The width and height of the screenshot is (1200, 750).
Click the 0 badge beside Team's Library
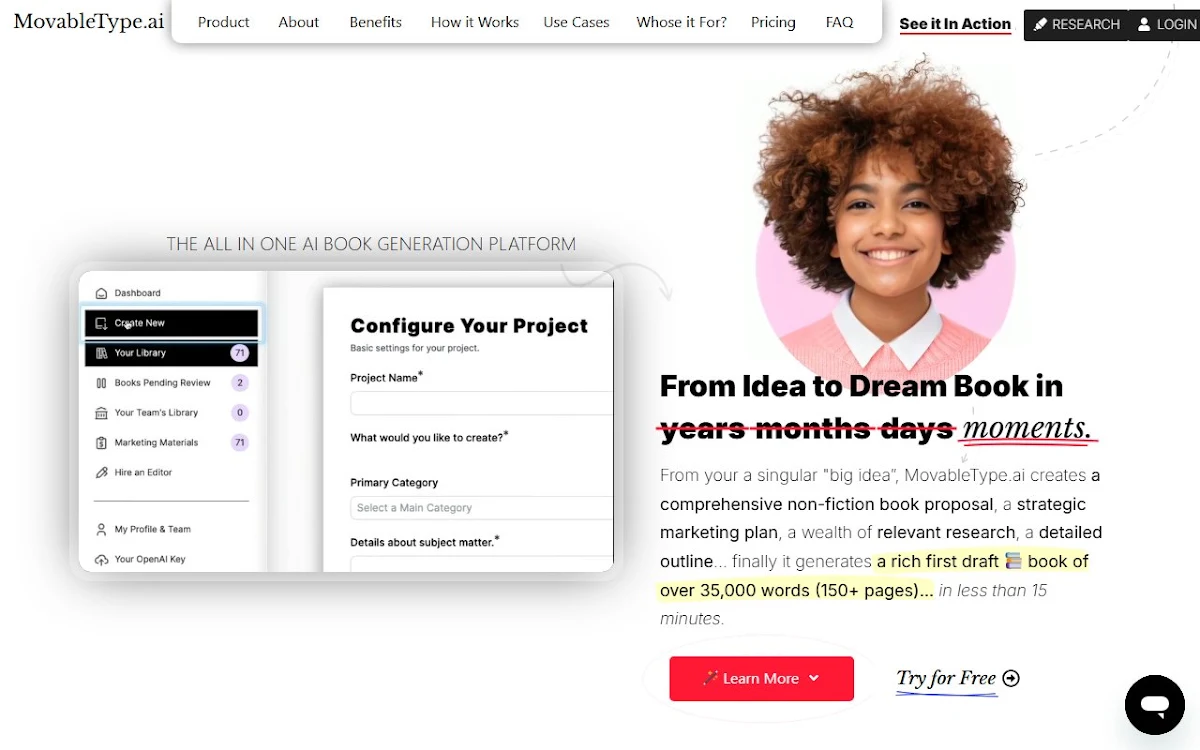[x=239, y=413]
